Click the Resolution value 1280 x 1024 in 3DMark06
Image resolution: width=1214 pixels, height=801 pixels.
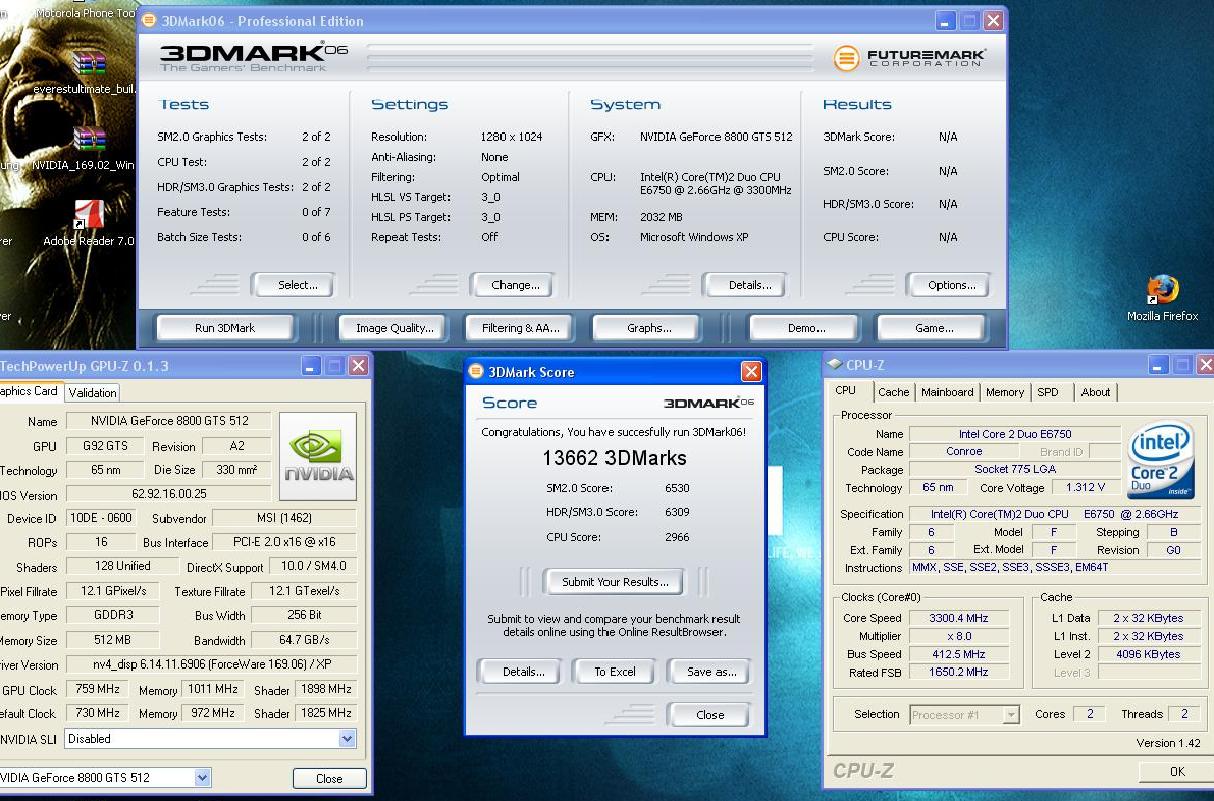tap(511, 137)
